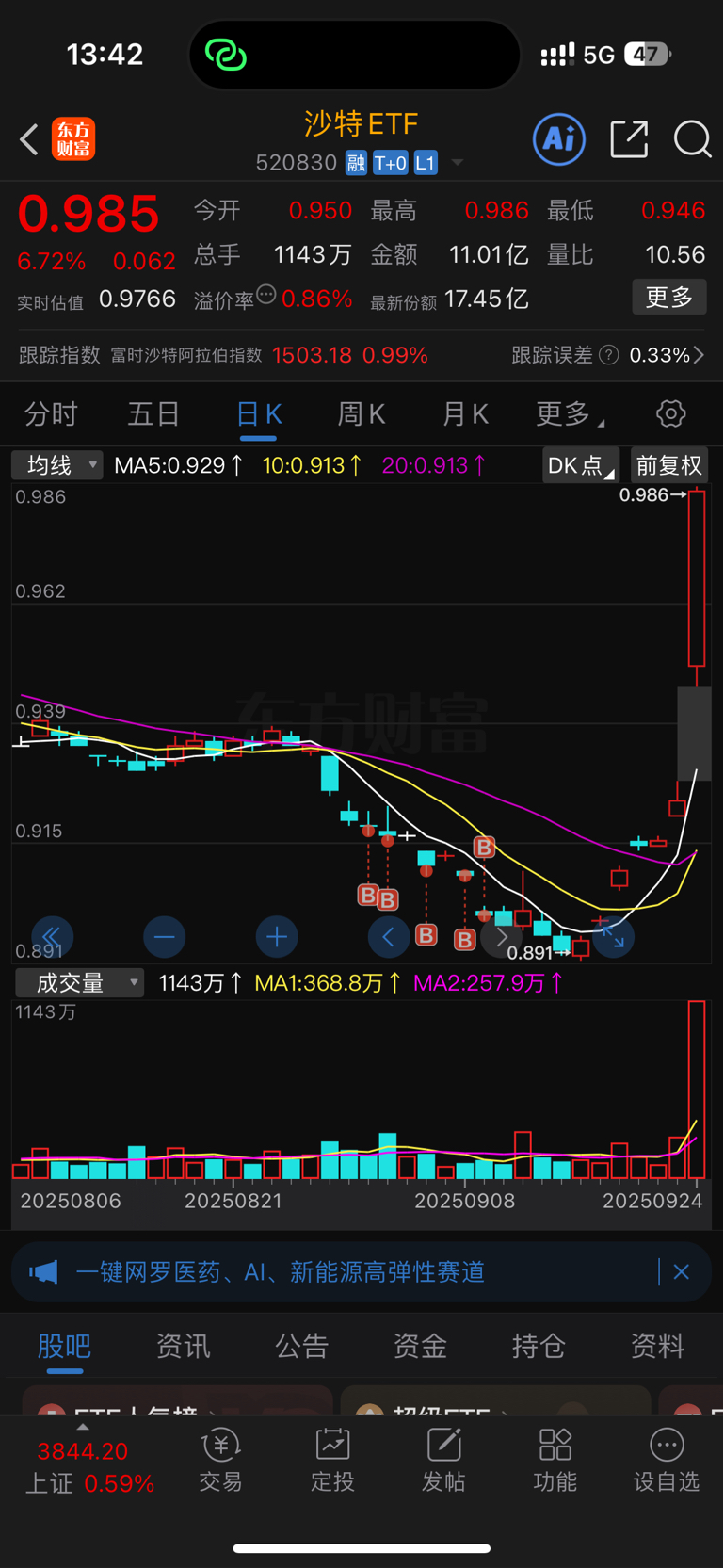The height and width of the screenshot is (1568, 724).
Task: Tap the MA1:368.8万 volume label
Action: pos(328,983)
